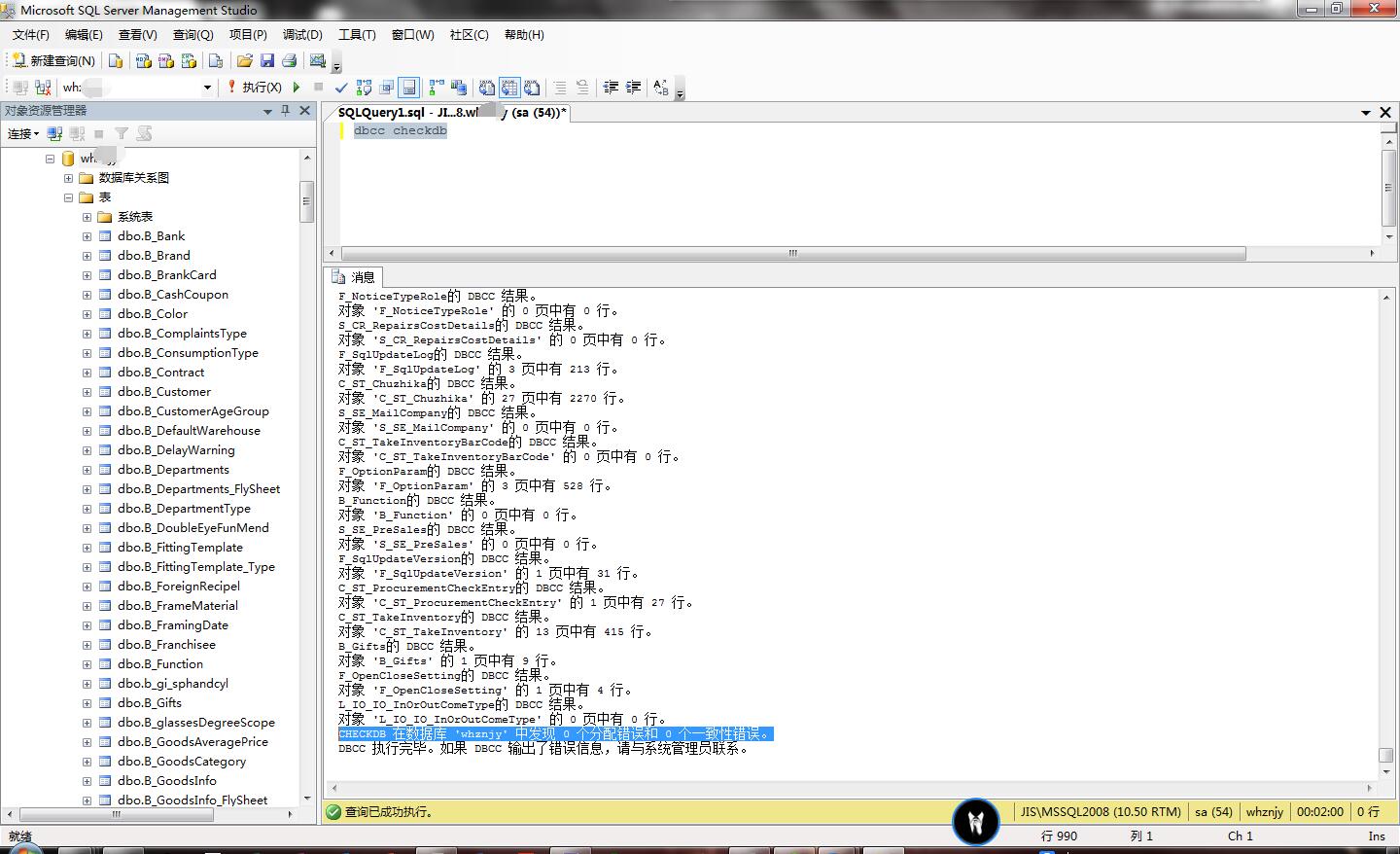
Task: Click the Change Connection icon
Action: [42, 88]
